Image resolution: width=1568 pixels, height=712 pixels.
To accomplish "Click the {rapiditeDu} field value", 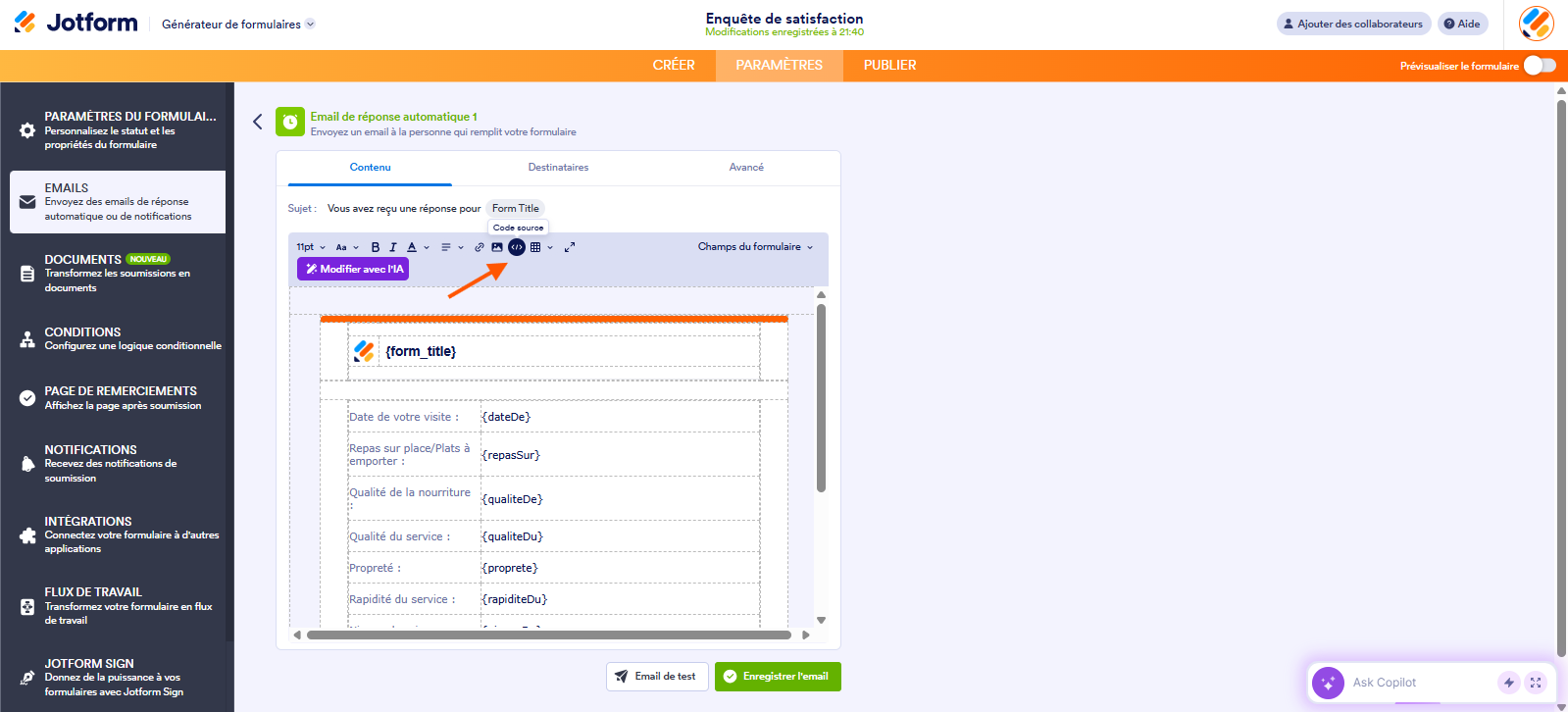I will pyautogui.click(x=515, y=599).
